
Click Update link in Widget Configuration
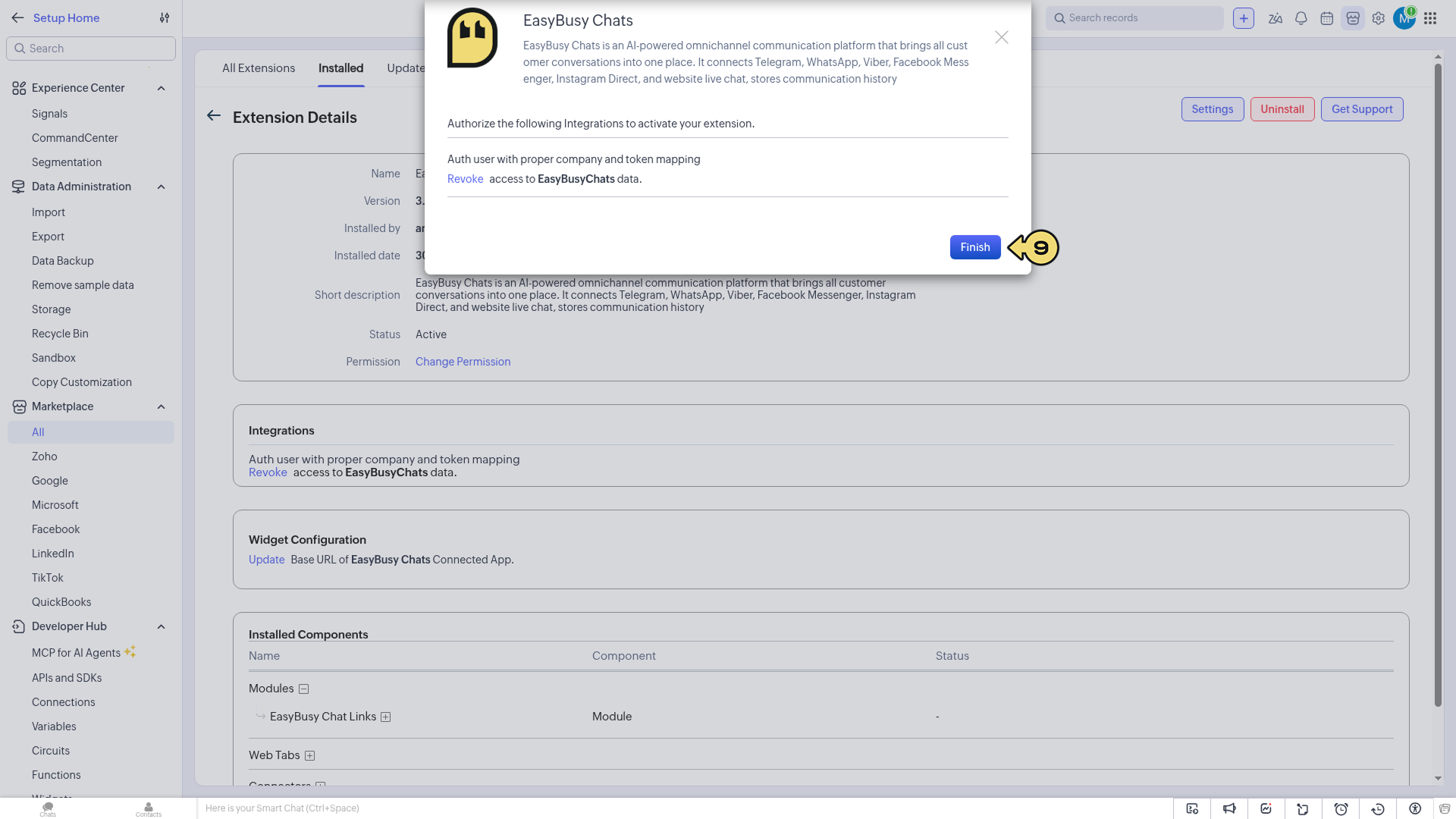click(x=266, y=560)
